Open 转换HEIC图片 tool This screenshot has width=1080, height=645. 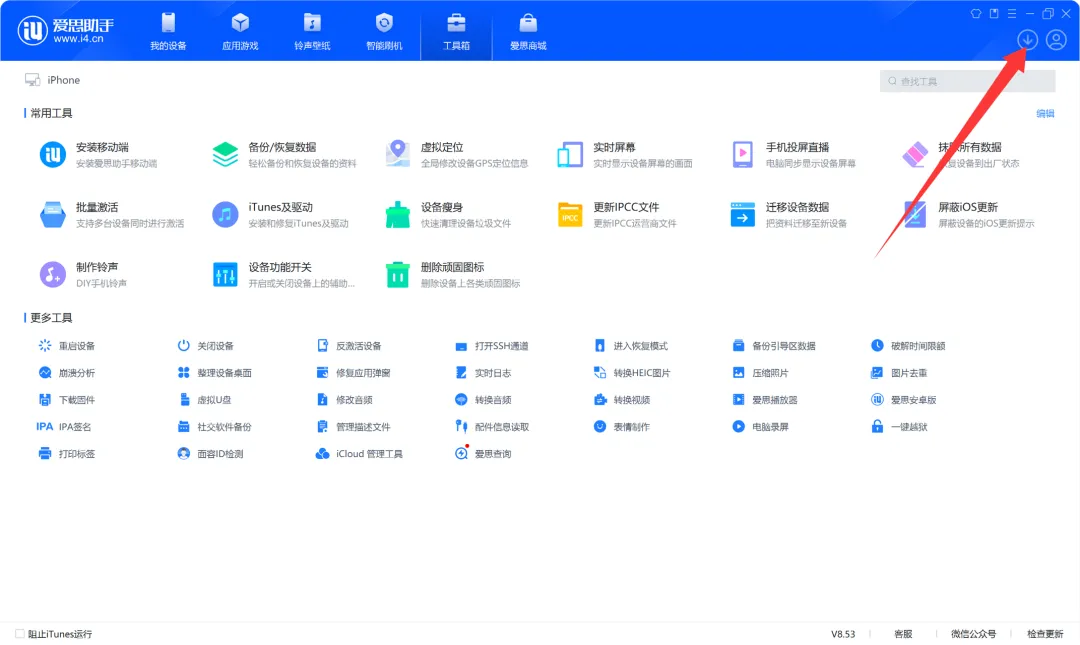[x=632, y=373]
